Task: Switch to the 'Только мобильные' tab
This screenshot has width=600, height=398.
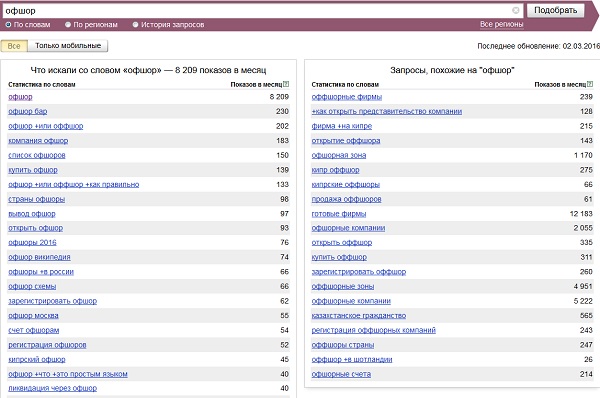Action: pos(68,46)
